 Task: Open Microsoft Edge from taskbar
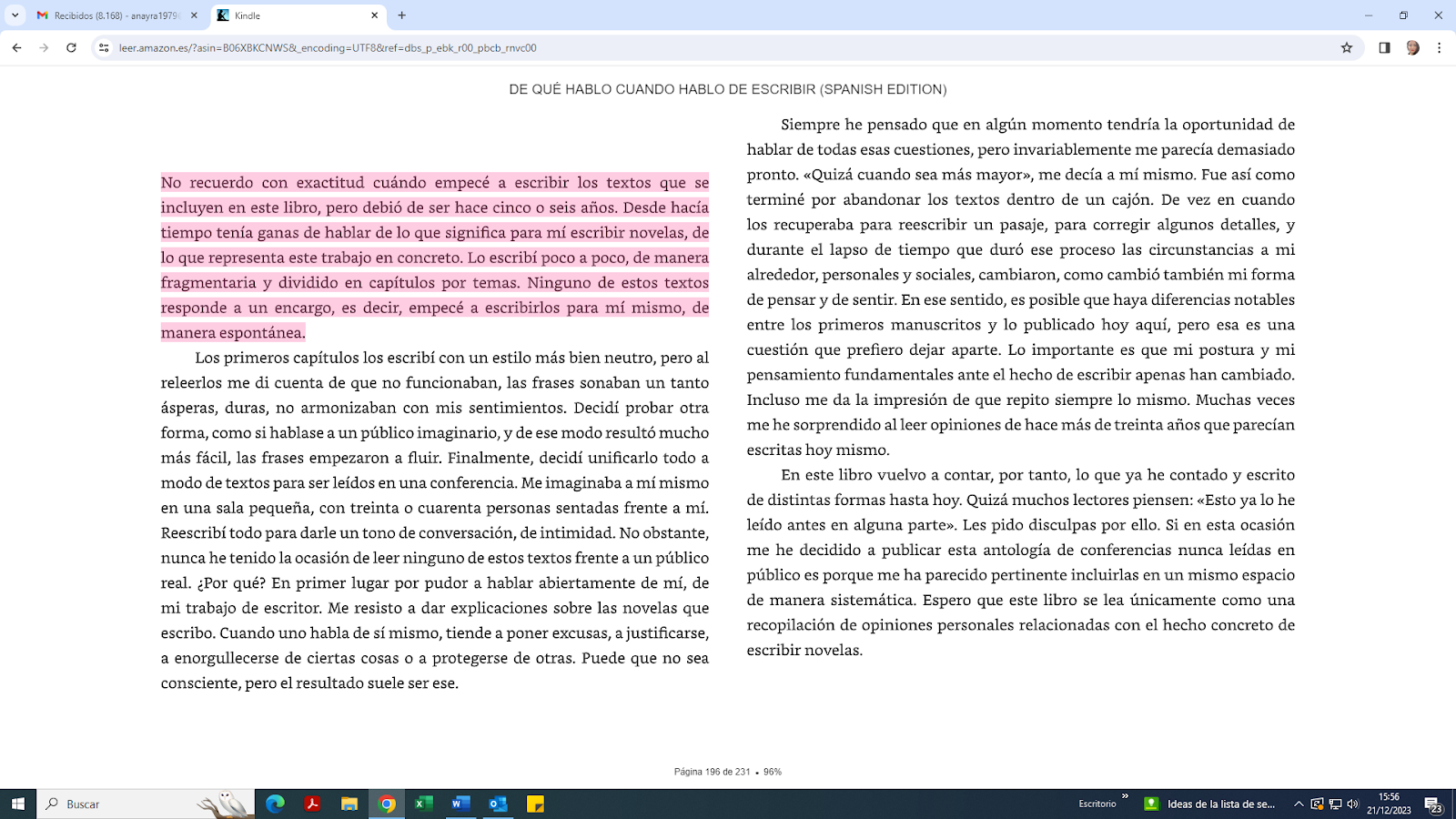(275, 804)
